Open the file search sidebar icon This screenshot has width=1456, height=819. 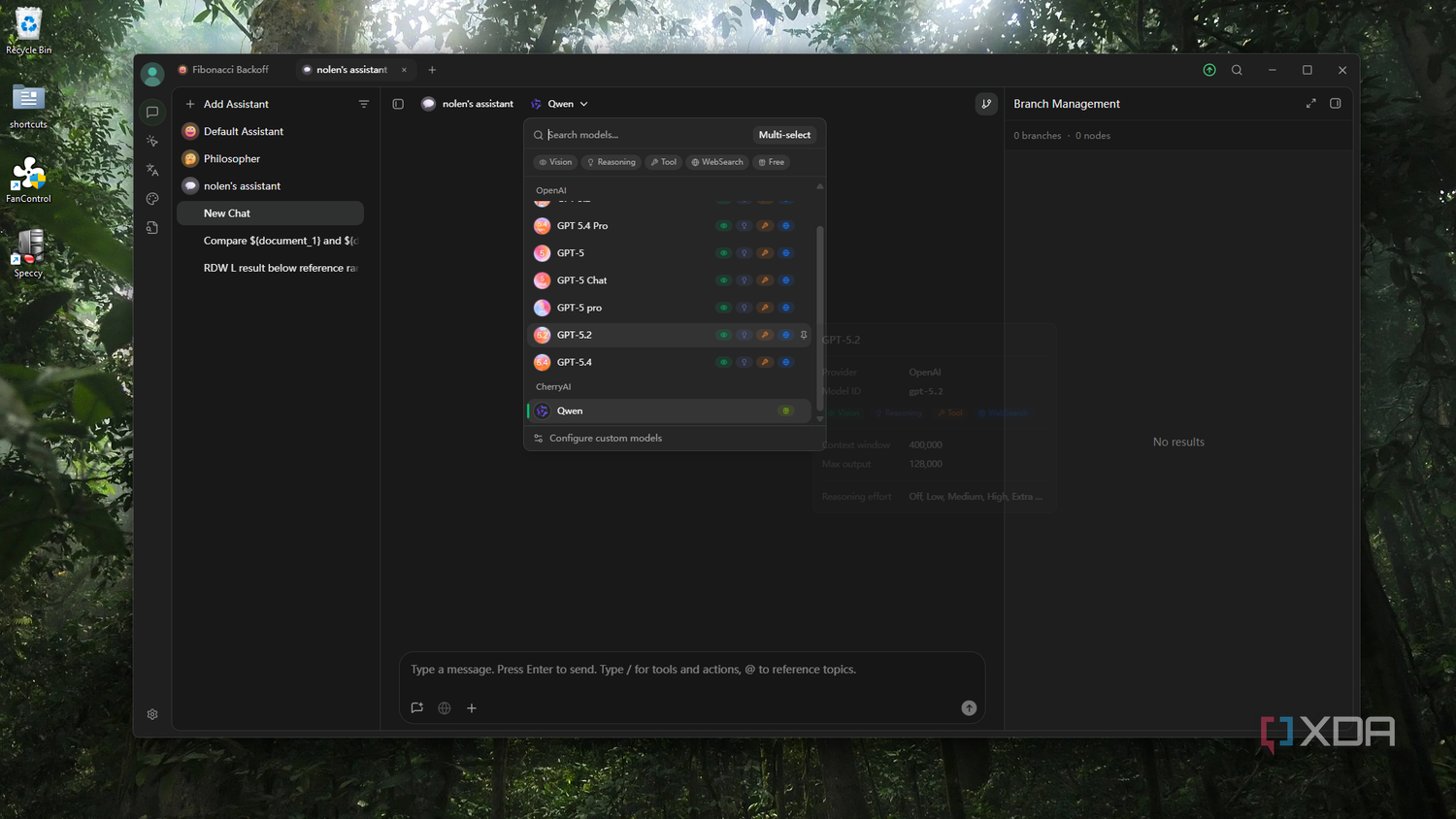click(x=152, y=228)
